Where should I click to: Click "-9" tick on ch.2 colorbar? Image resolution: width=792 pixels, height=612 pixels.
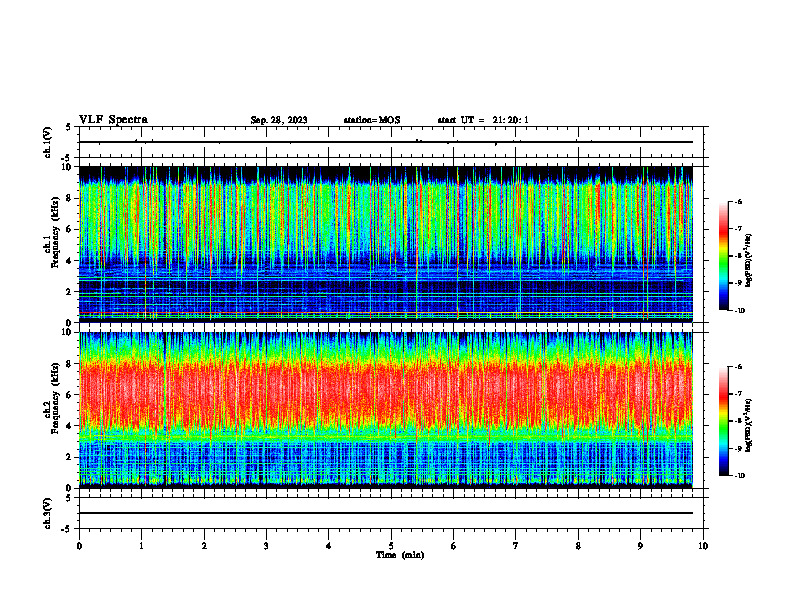(738, 448)
